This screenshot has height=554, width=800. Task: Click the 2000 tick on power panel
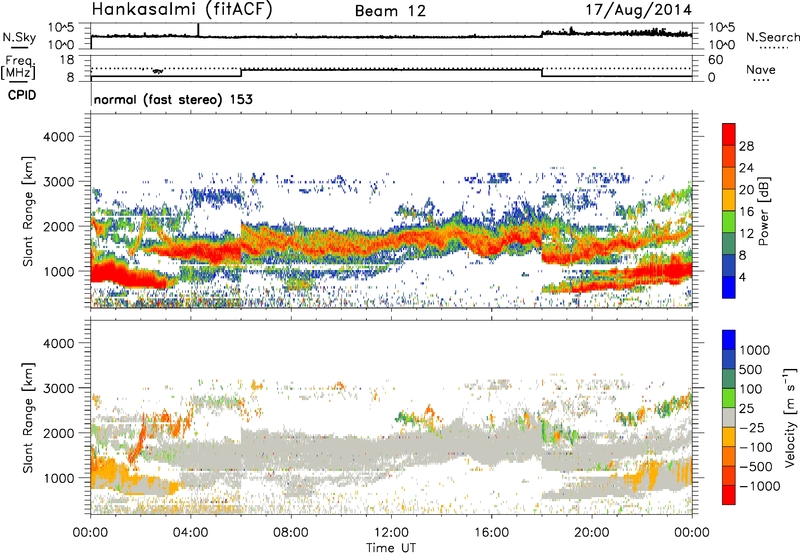click(58, 226)
